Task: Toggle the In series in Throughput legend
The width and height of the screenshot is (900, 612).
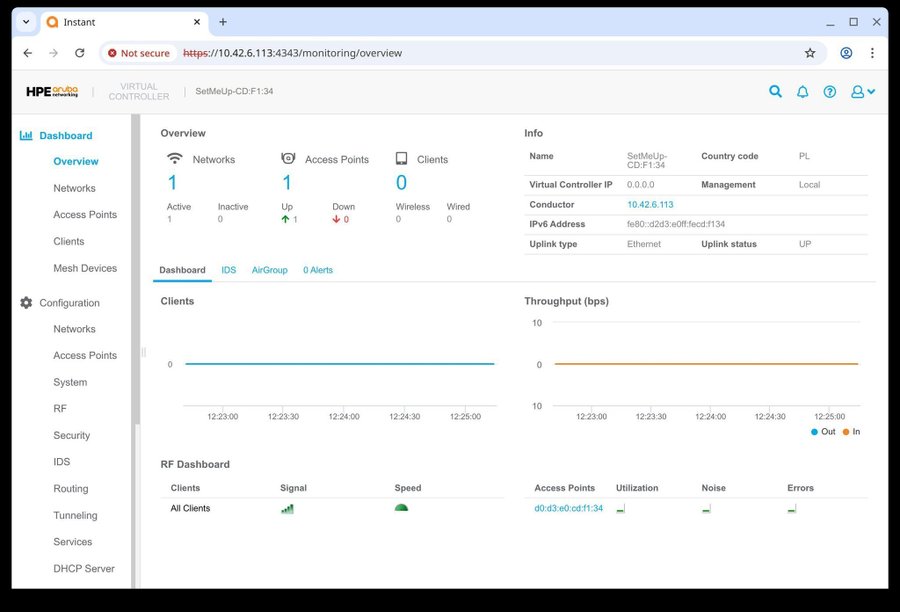Action: (x=851, y=432)
